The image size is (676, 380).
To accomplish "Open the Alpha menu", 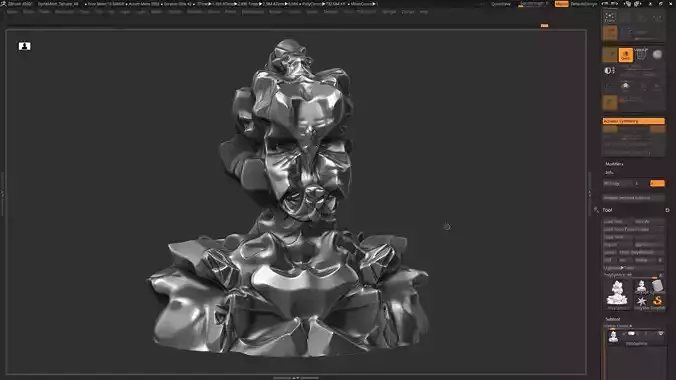I will tap(12, 12).
